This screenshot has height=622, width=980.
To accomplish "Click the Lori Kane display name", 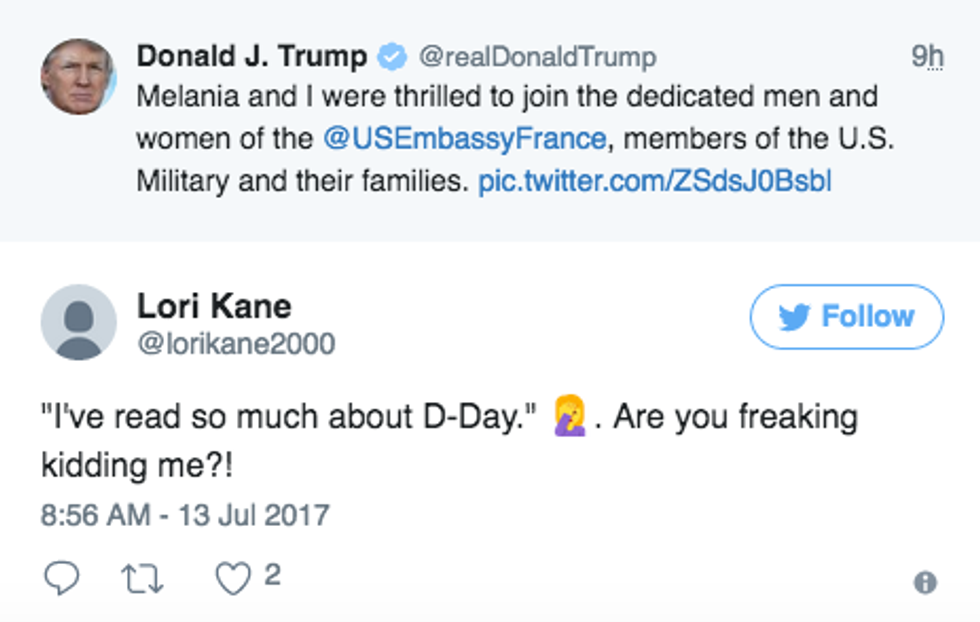I will point(214,305).
